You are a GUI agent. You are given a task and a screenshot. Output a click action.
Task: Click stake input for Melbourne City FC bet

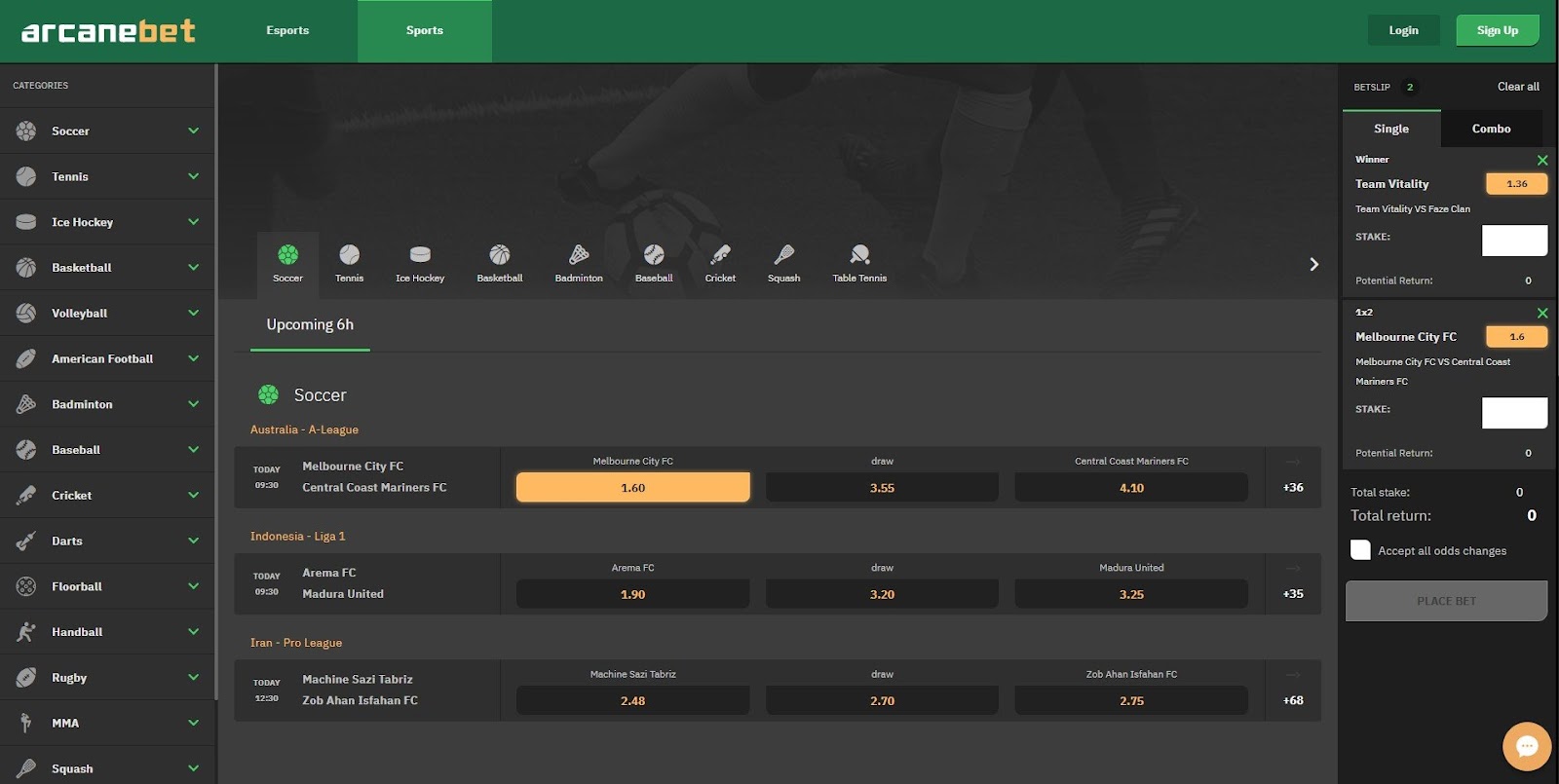pos(1514,413)
